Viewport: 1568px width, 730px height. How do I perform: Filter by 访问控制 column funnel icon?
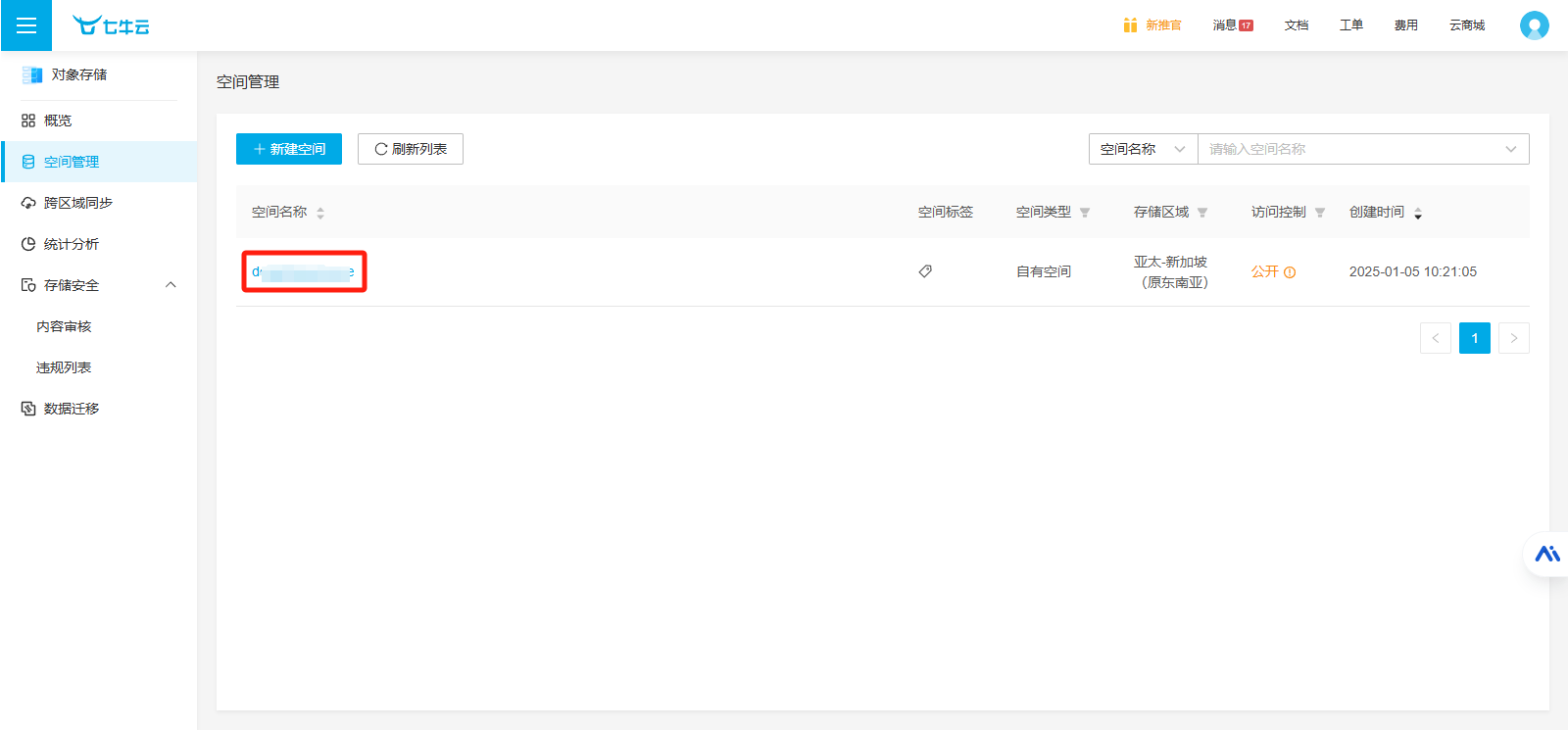coord(1320,213)
